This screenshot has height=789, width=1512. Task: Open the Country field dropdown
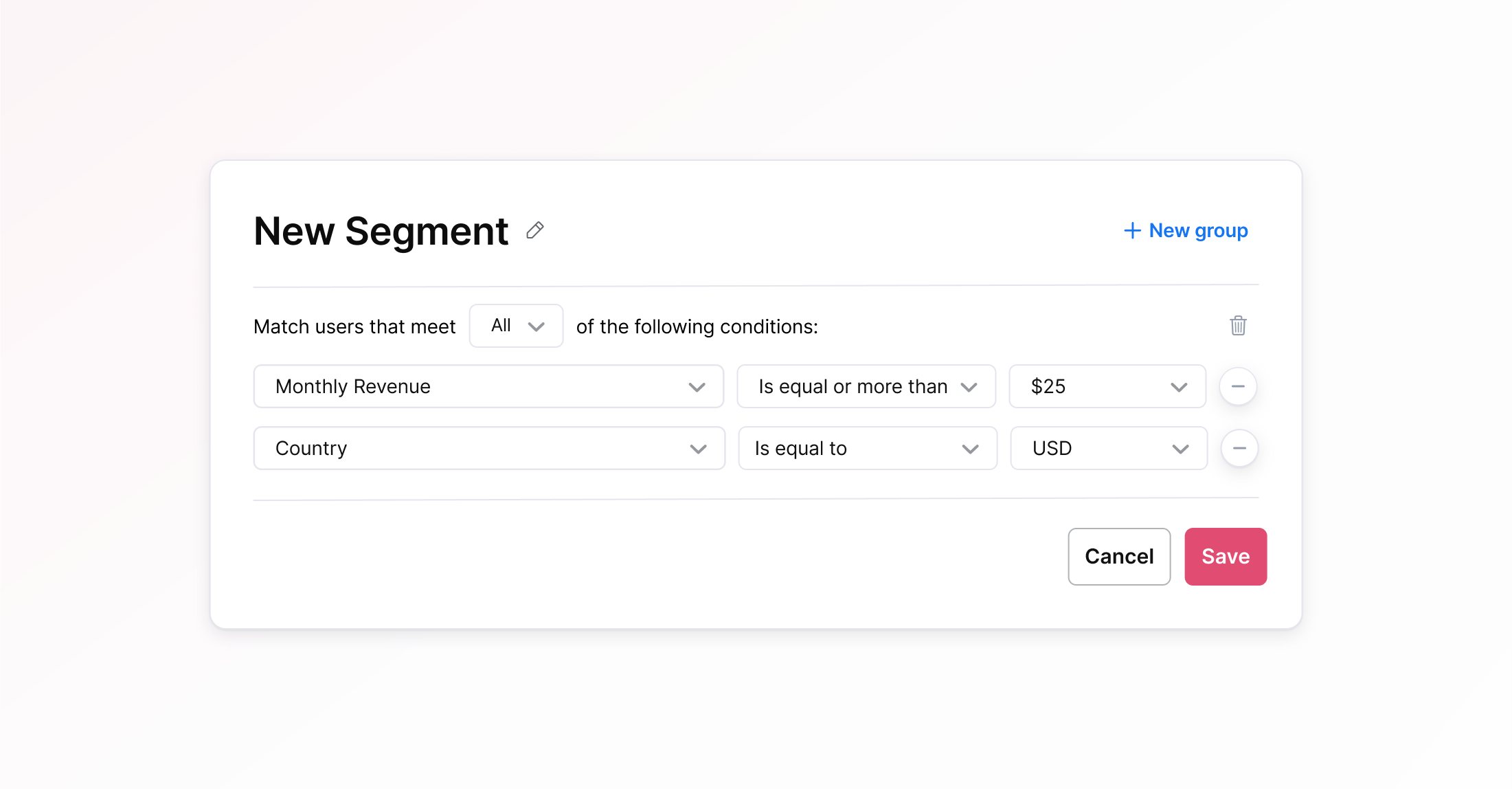point(489,448)
